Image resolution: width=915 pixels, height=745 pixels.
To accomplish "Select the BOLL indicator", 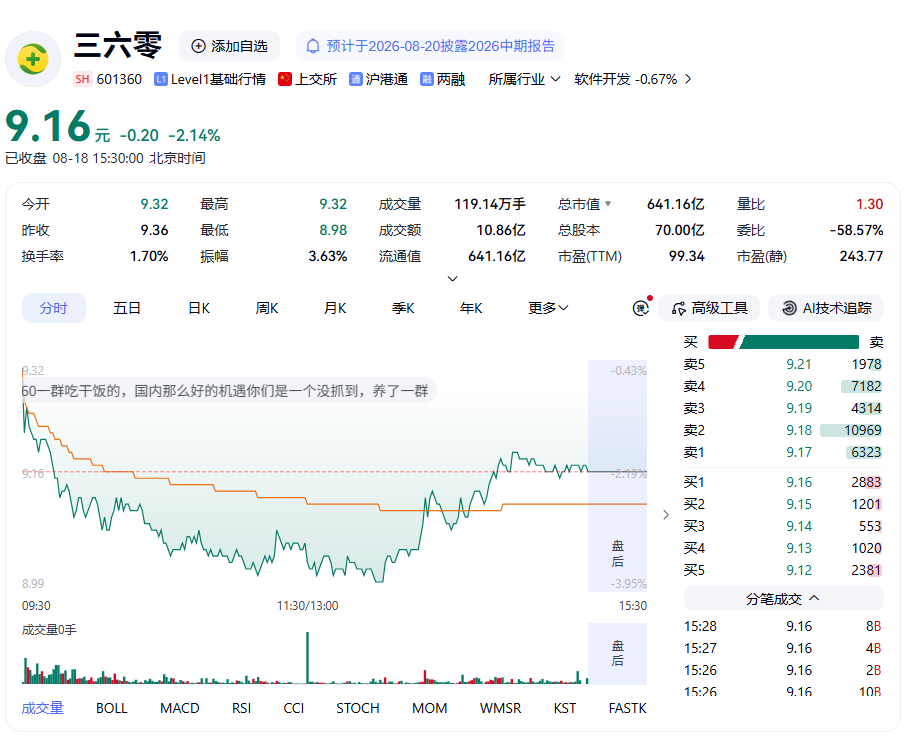I will click(111, 708).
